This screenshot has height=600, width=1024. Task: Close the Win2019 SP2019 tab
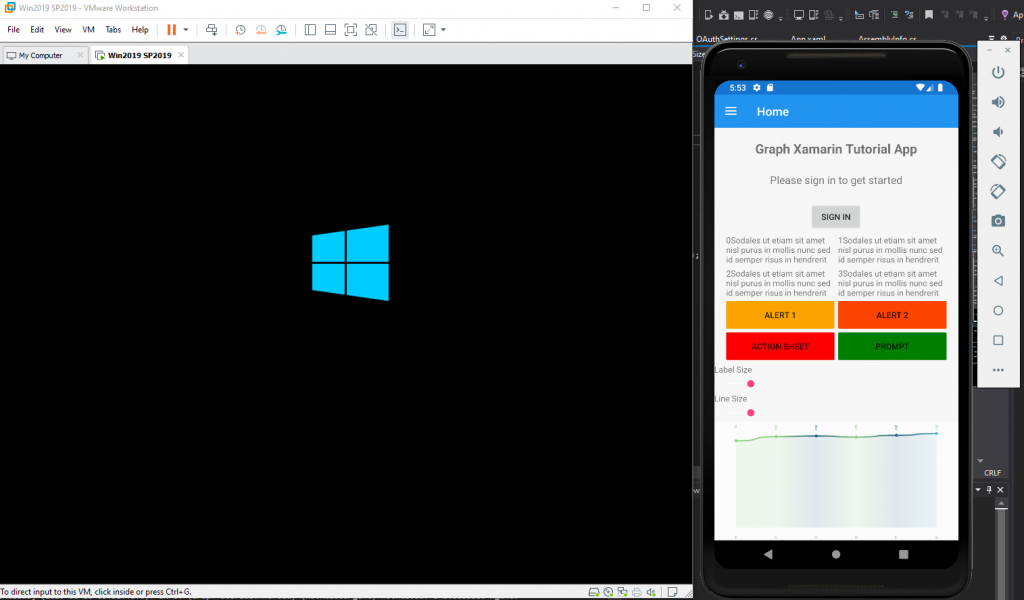[x=181, y=55]
